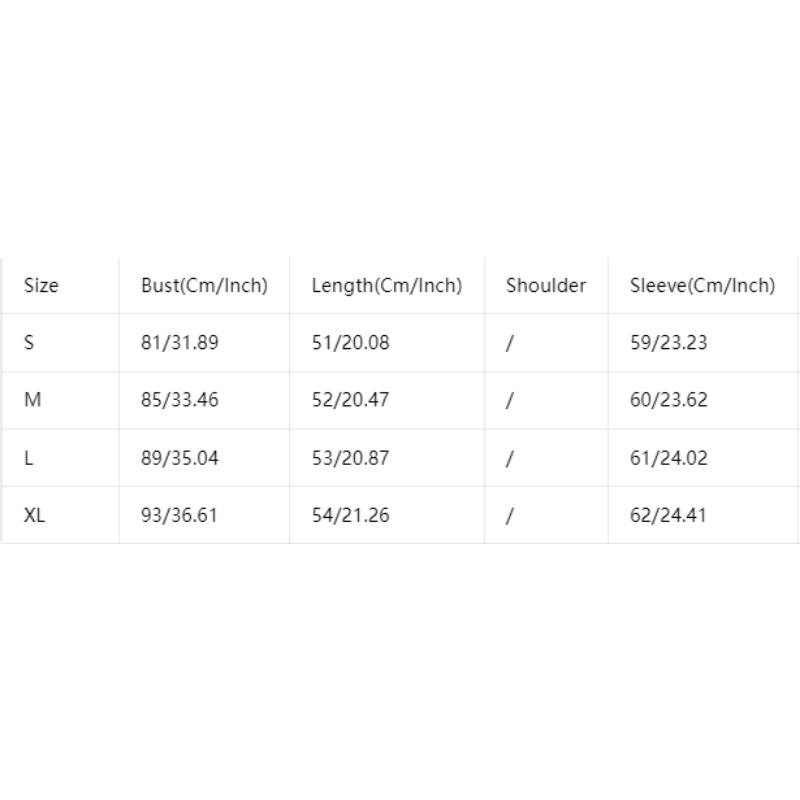Select the Sleeve(Cm/Inch) header cell
This screenshot has width=800, height=800.
(x=702, y=285)
